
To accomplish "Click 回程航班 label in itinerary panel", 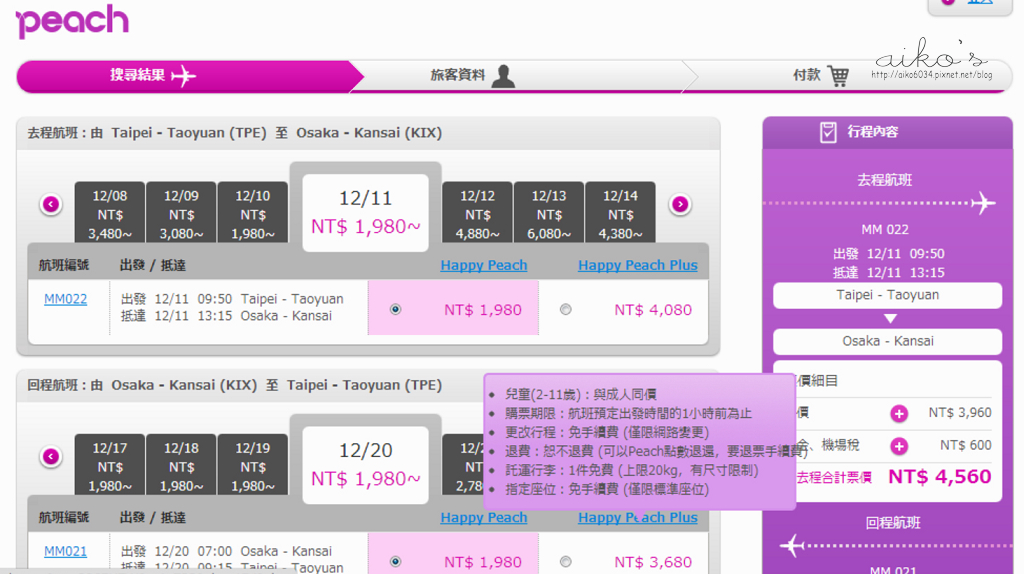I will [893, 523].
